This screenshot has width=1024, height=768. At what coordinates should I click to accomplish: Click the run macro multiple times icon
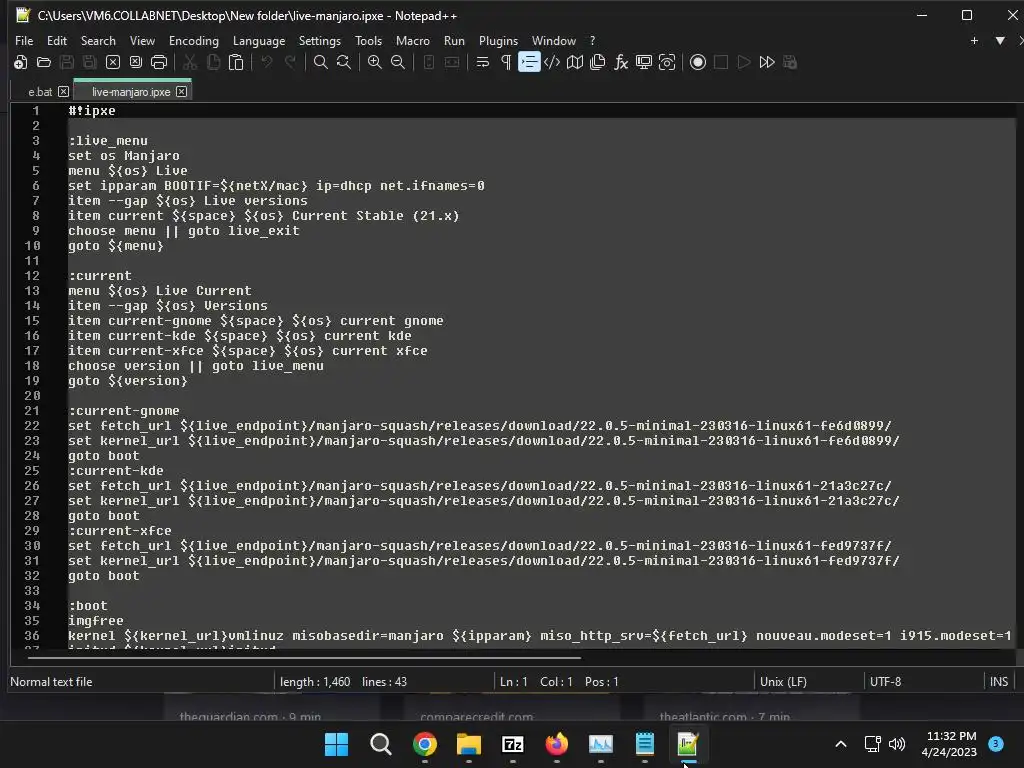pos(767,62)
